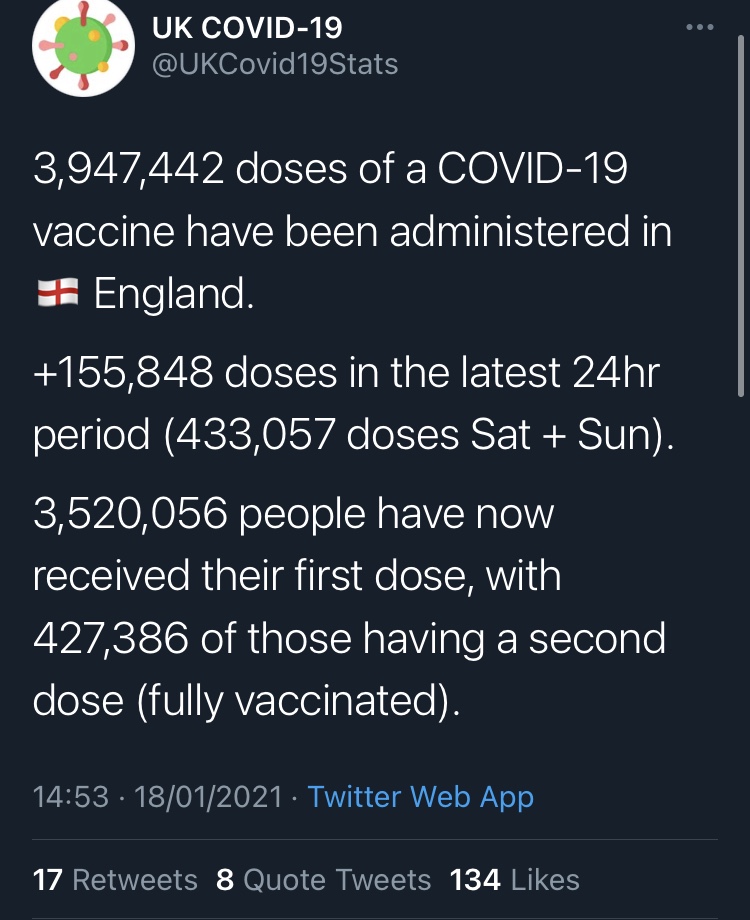View the 134 Likes list
The image size is (750, 920).
[515, 880]
